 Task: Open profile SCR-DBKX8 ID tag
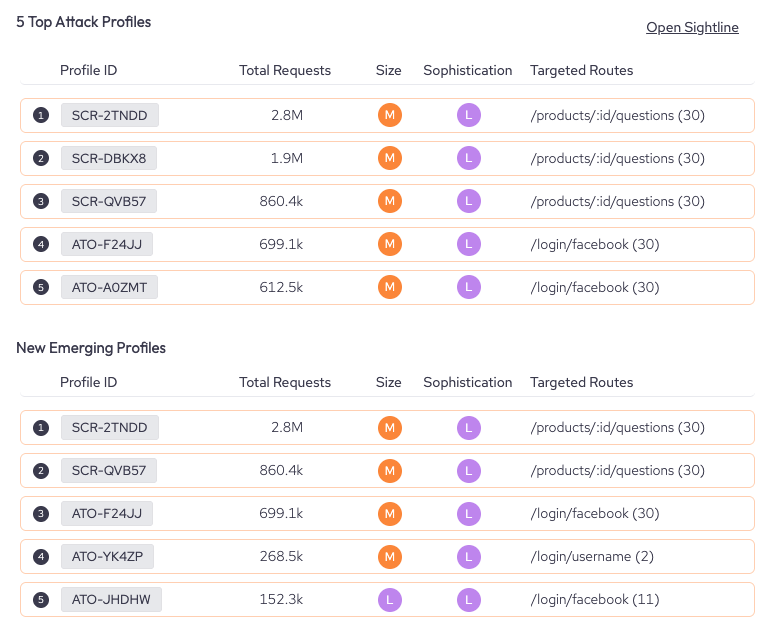[109, 158]
